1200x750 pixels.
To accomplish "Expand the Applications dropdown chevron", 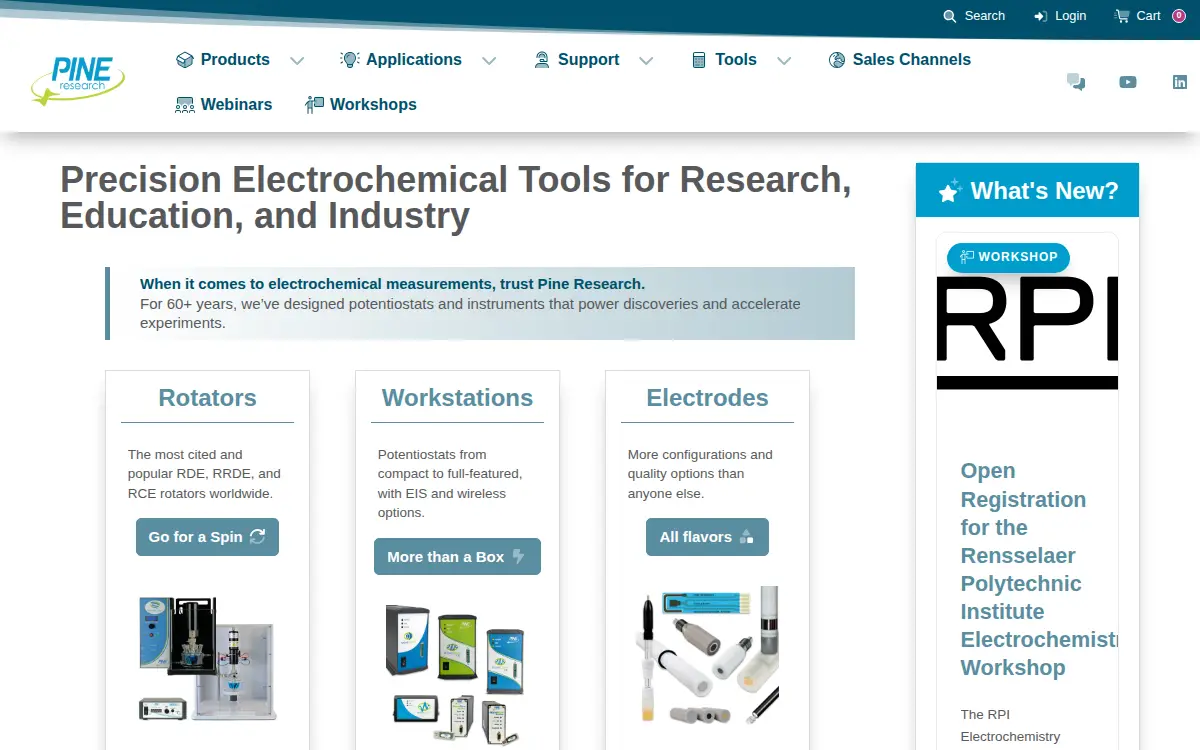I will [489, 61].
